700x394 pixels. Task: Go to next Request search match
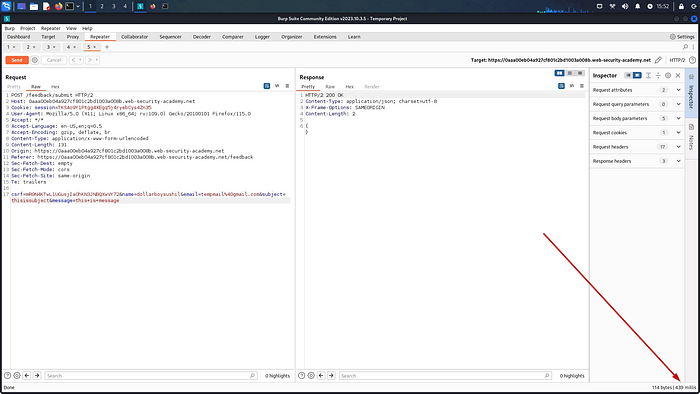(x=37, y=376)
